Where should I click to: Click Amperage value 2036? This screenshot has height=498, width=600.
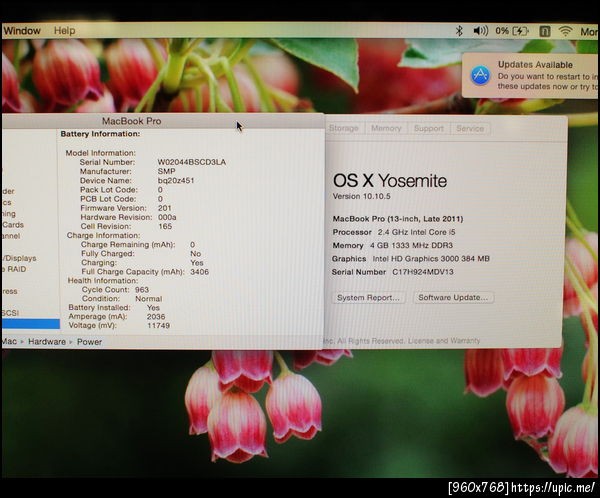click(x=156, y=317)
